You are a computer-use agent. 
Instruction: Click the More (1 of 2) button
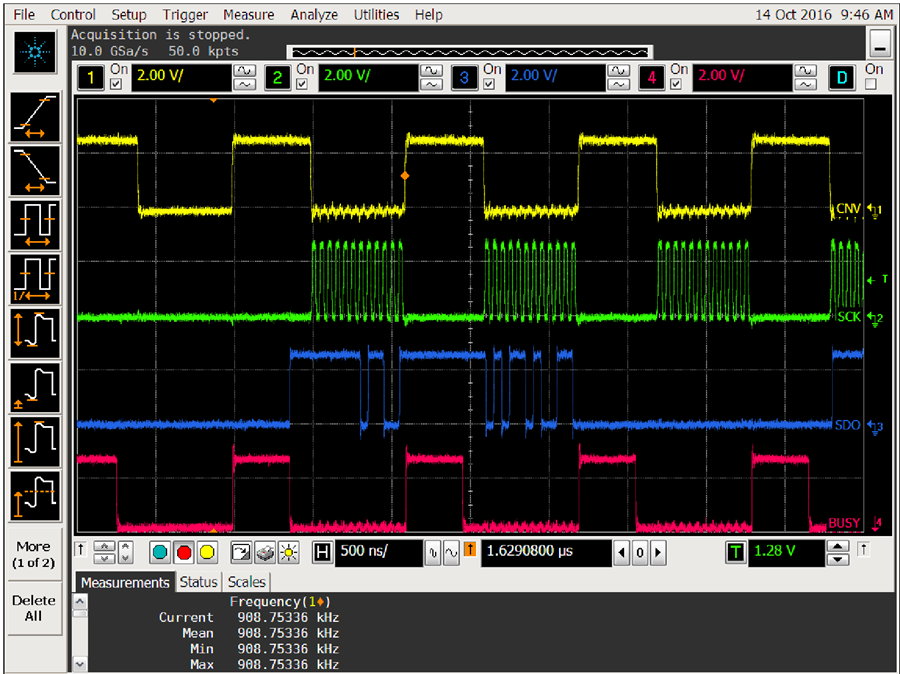pyautogui.click(x=33, y=554)
